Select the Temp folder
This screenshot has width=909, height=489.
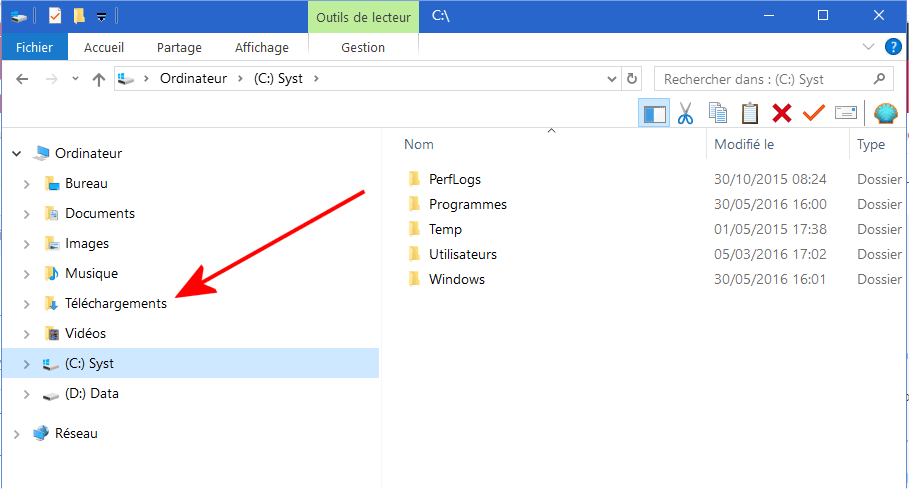click(445, 229)
